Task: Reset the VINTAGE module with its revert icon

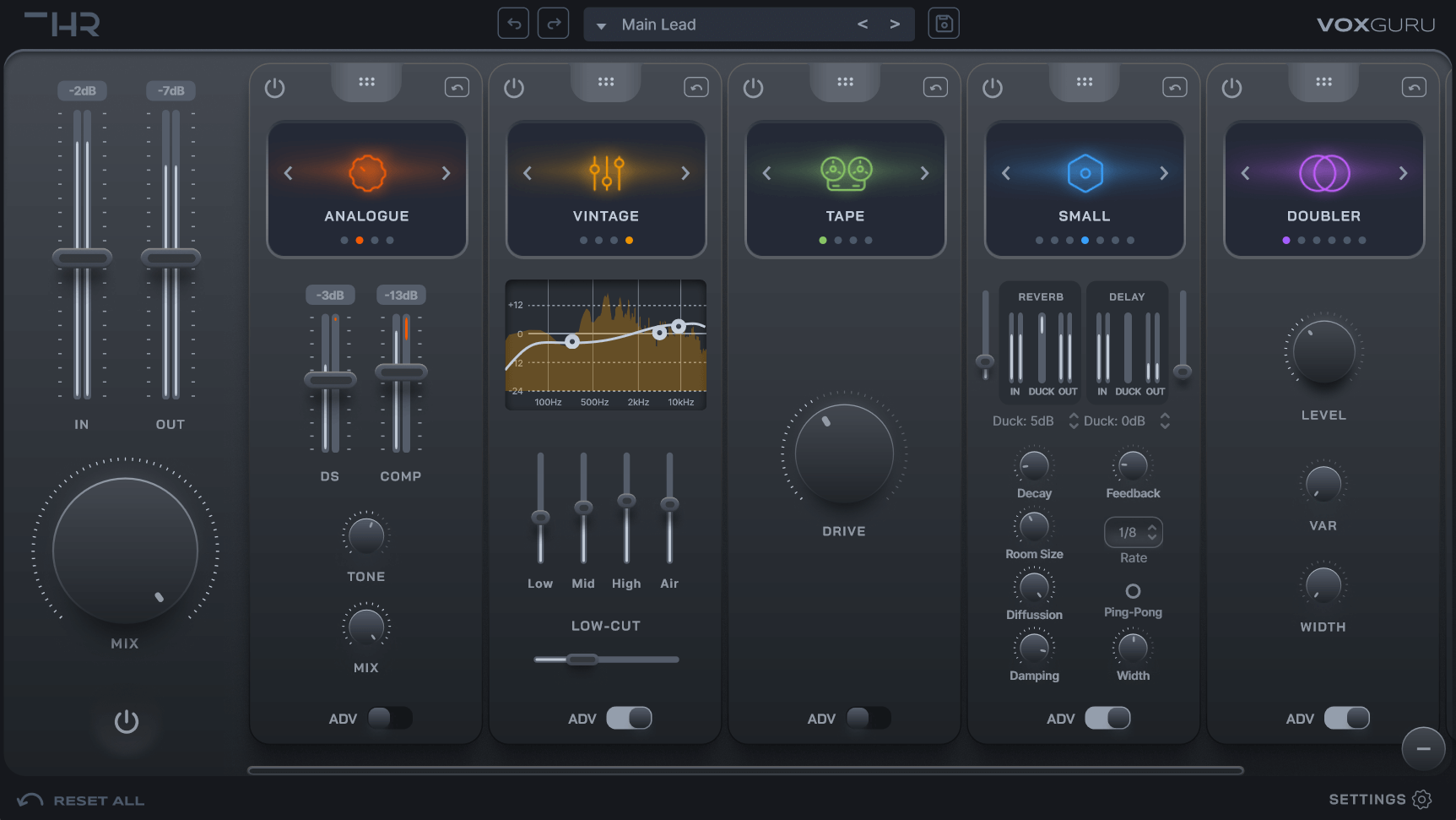Action: pos(696,87)
